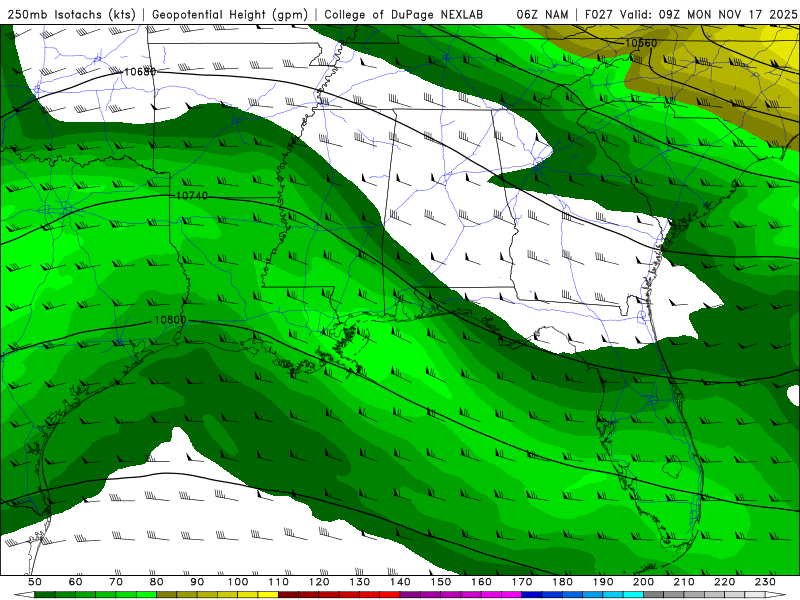
Task: Click the 60 kt legend value
Action: [76, 582]
